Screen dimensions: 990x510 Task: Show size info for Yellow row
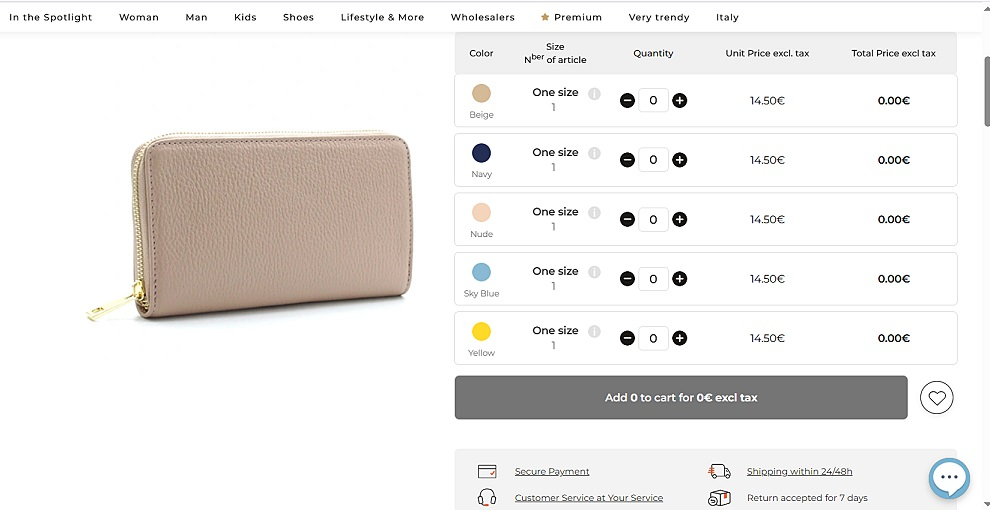[594, 331]
